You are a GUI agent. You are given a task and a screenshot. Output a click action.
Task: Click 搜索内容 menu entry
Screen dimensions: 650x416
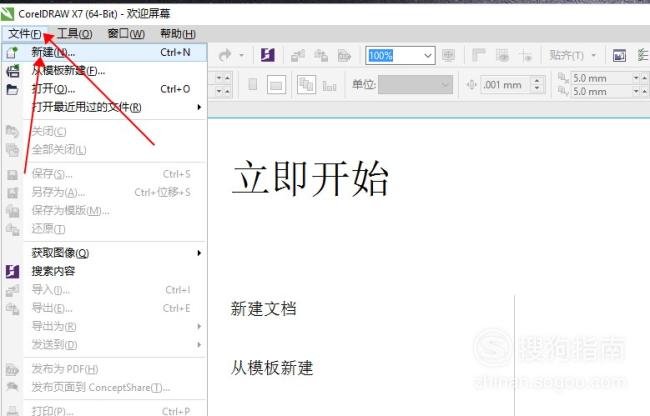pyautogui.click(x=104, y=271)
